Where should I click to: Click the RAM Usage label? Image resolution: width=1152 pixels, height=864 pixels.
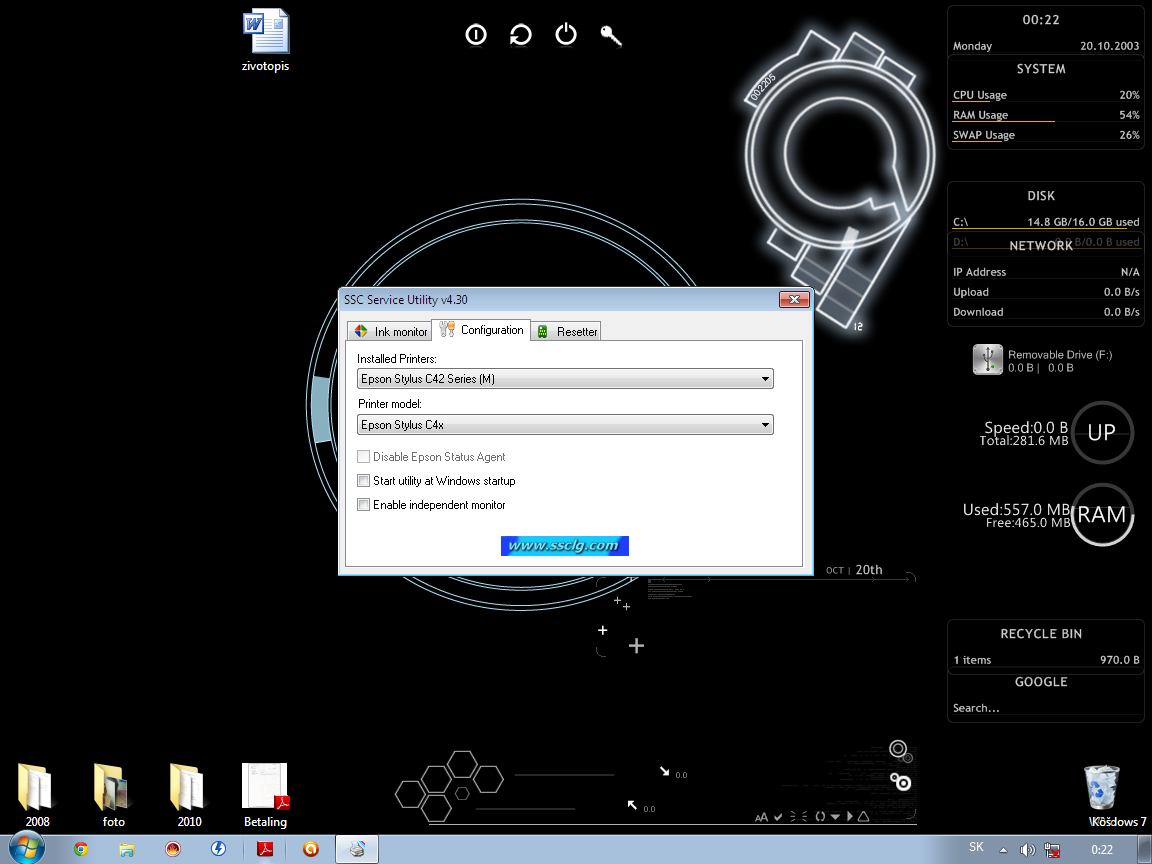[980, 115]
